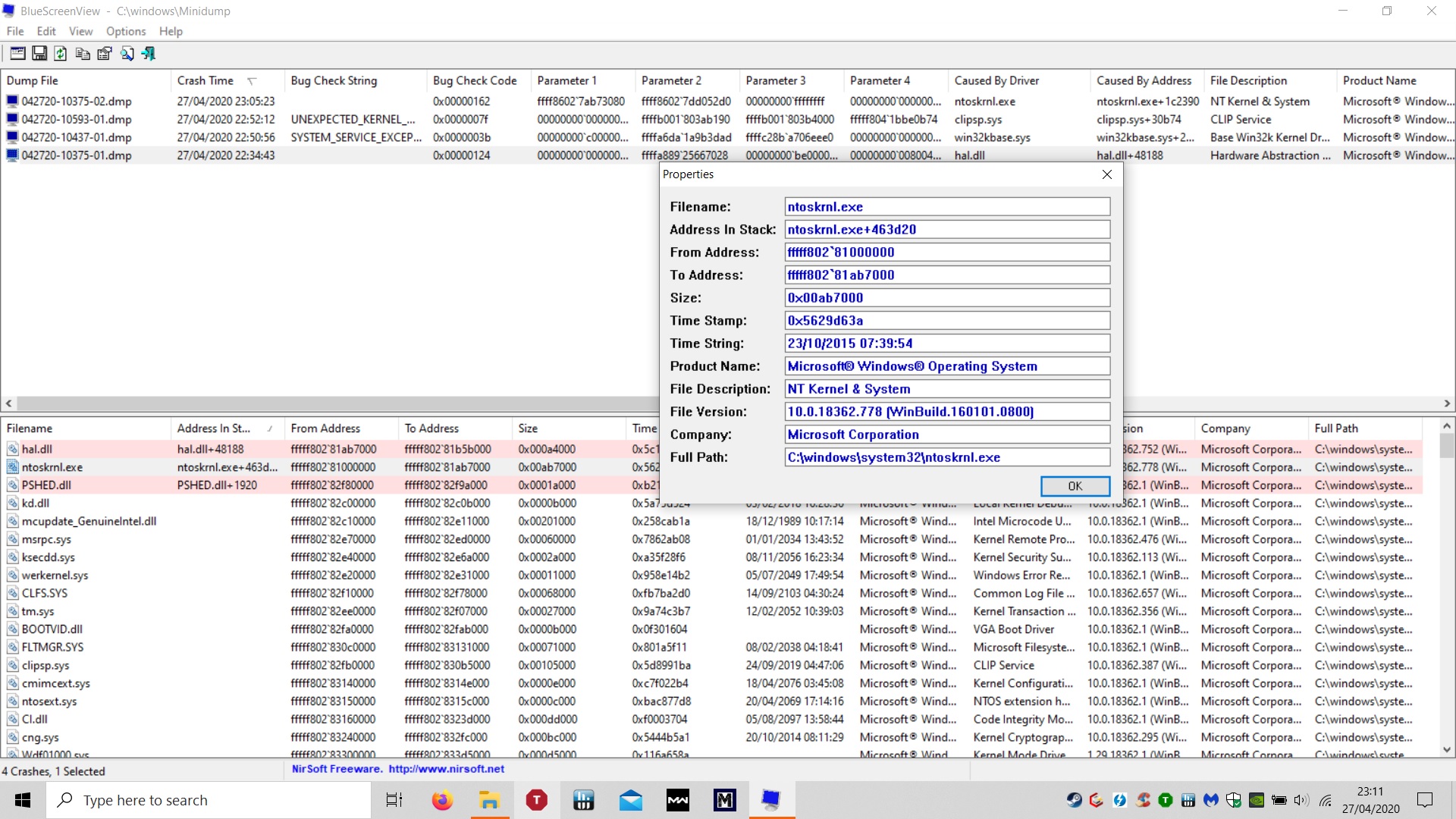Click the Save Selected Items floppy icon

39,53
